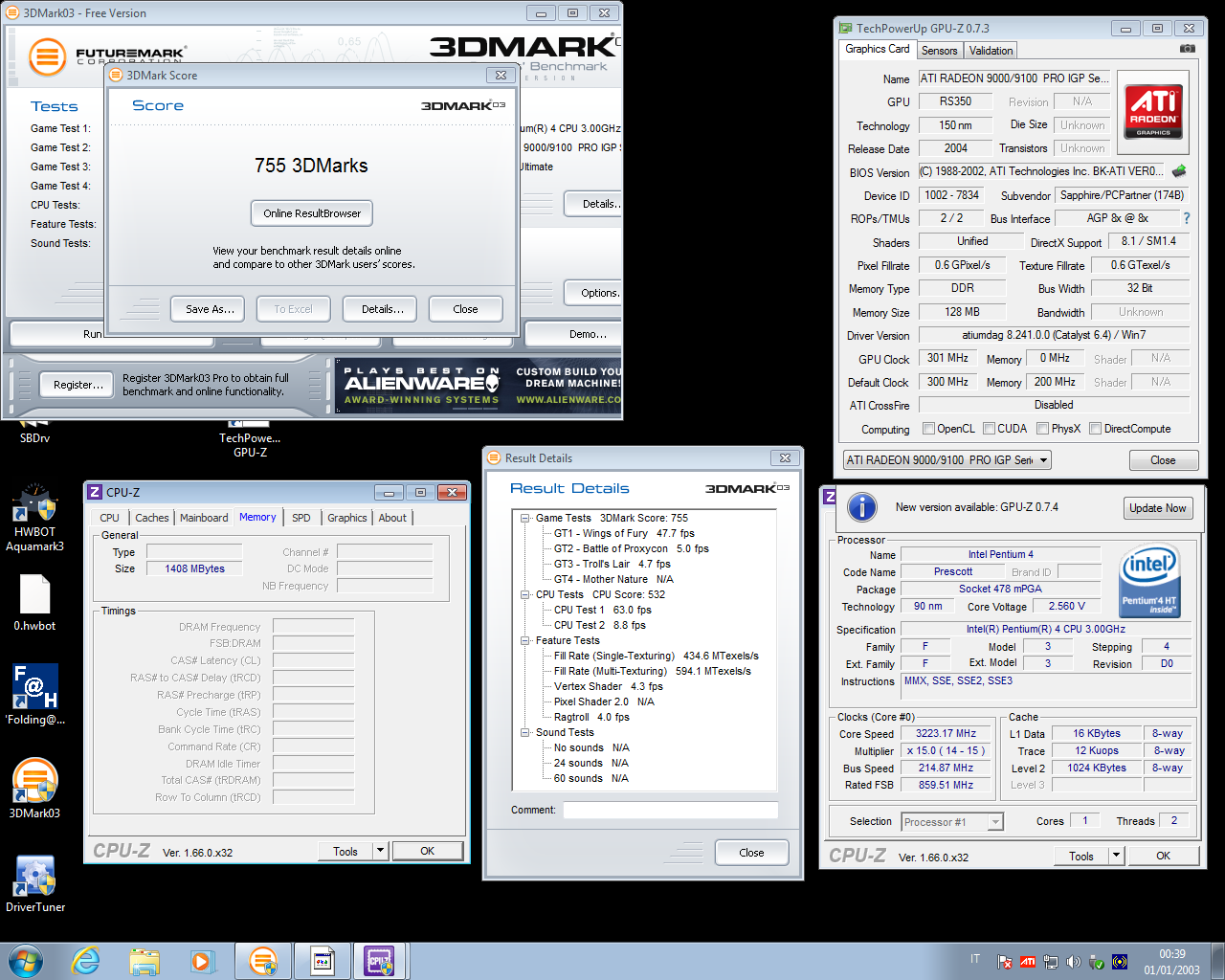Select the Vertex Shader result row
Image resolution: width=1225 pixels, height=980 pixels.
point(608,686)
